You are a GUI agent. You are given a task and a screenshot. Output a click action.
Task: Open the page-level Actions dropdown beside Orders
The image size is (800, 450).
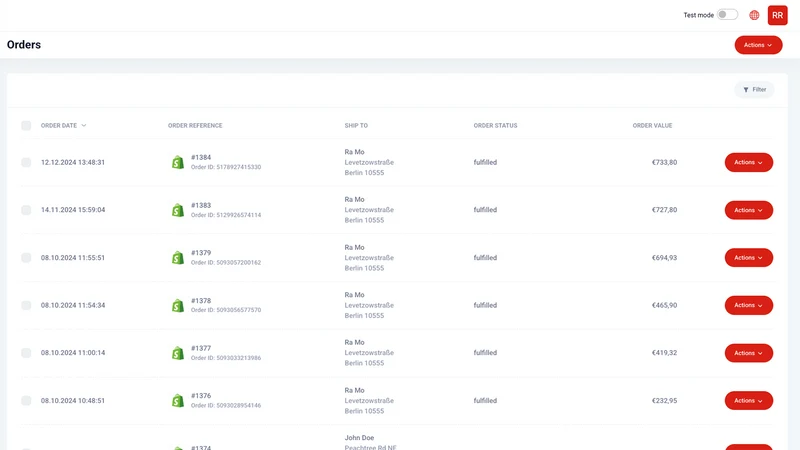(758, 45)
